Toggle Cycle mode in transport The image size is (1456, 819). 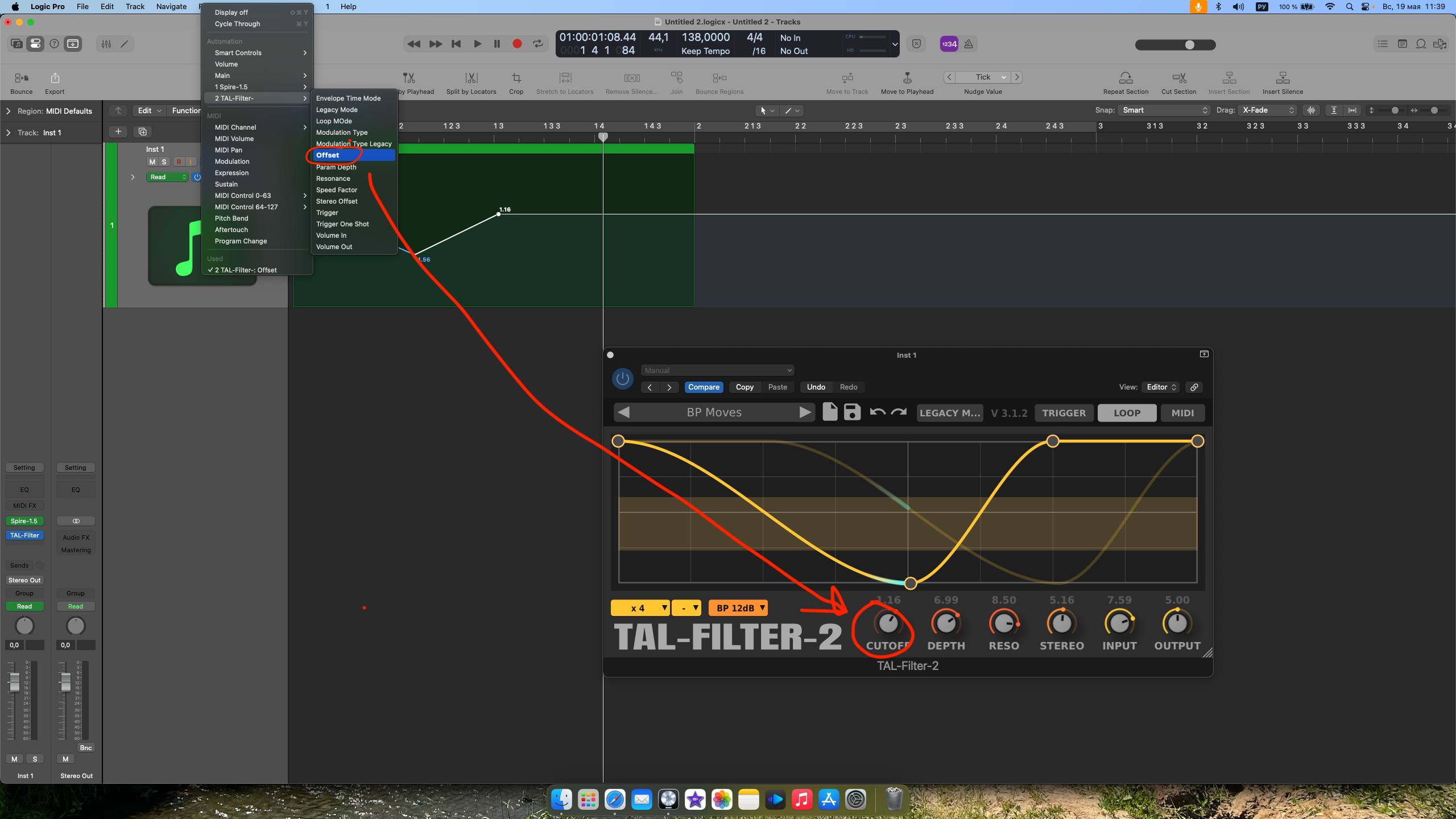click(x=538, y=44)
